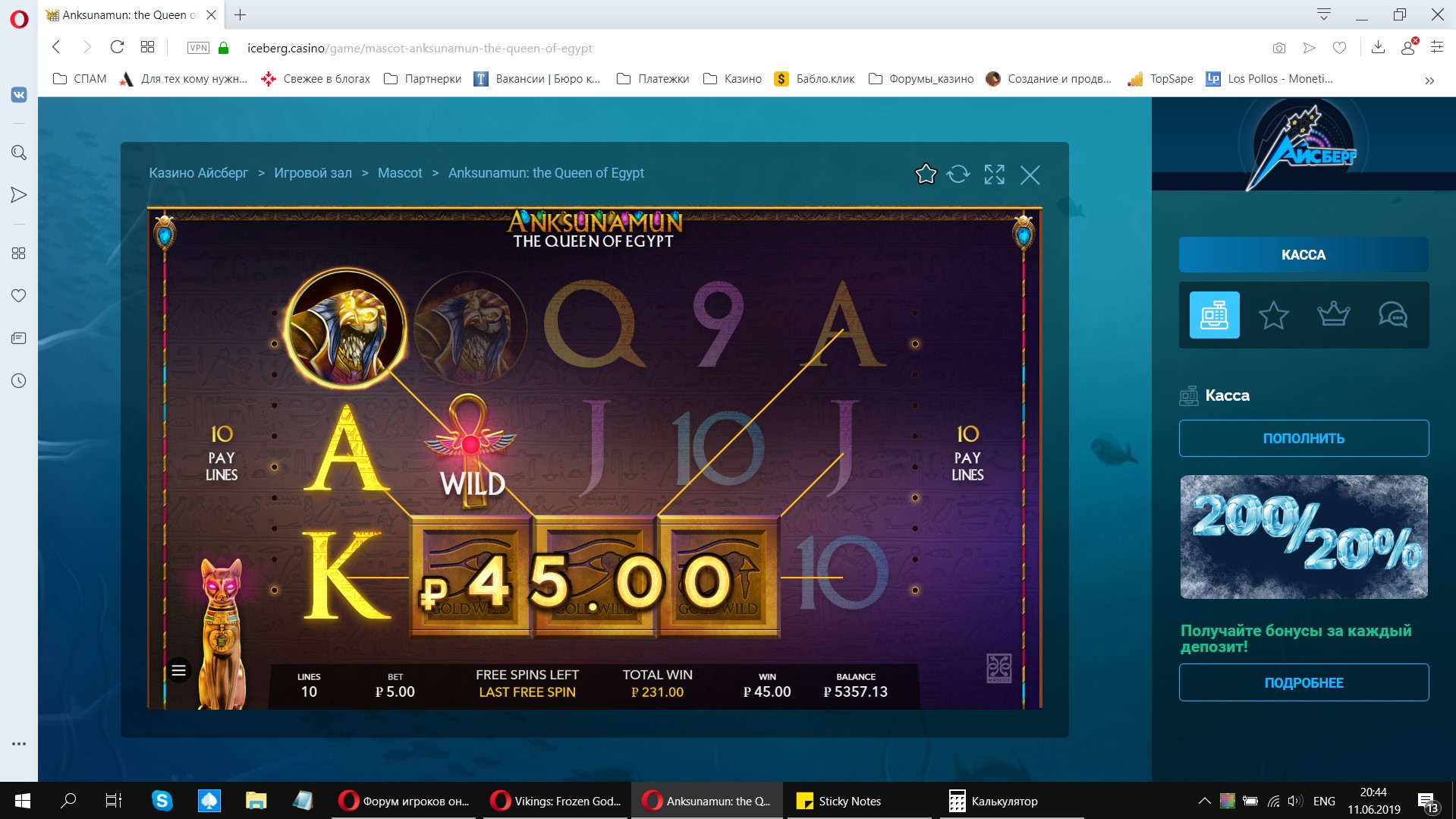Follow the Игровой зал breadcrumb link

coord(313,173)
